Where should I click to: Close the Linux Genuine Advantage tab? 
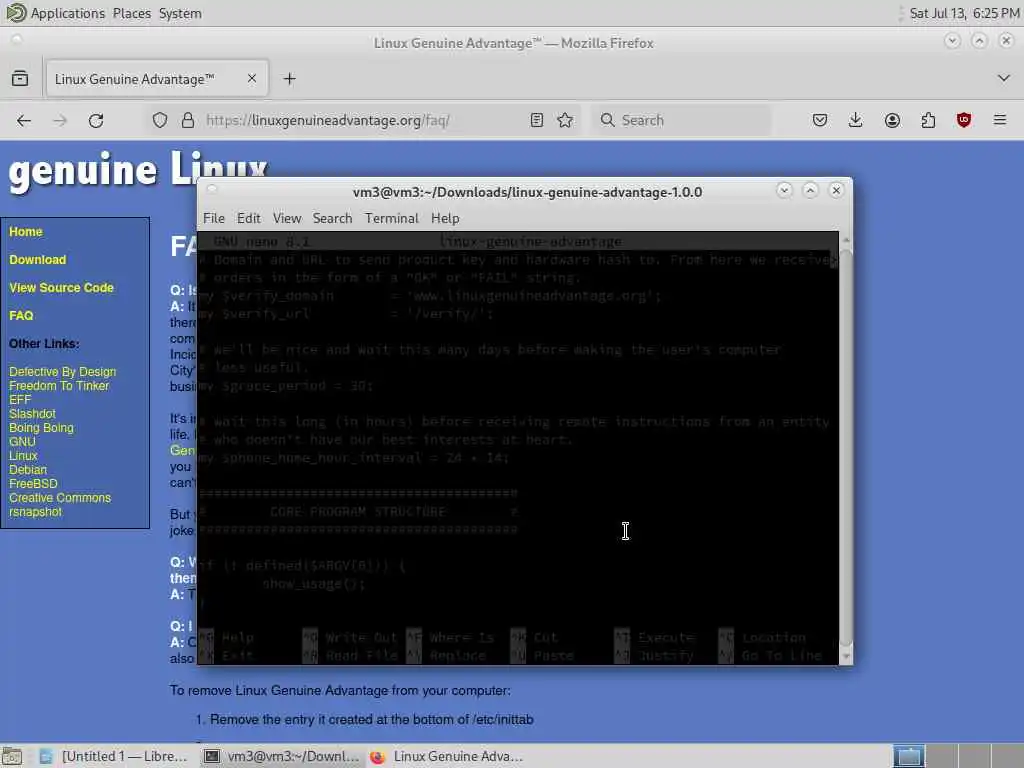(251, 78)
